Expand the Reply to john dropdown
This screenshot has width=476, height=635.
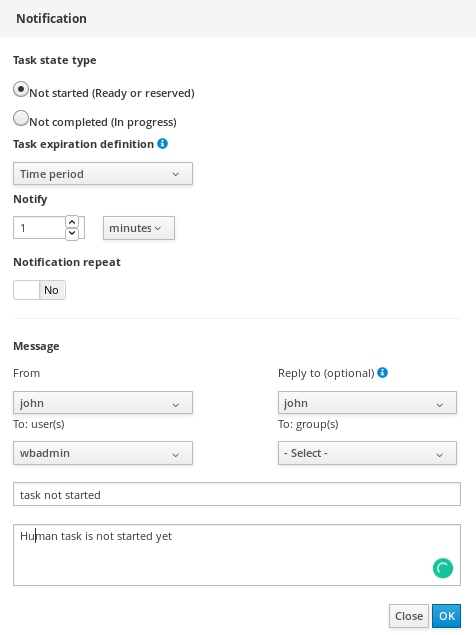pos(367,403)
